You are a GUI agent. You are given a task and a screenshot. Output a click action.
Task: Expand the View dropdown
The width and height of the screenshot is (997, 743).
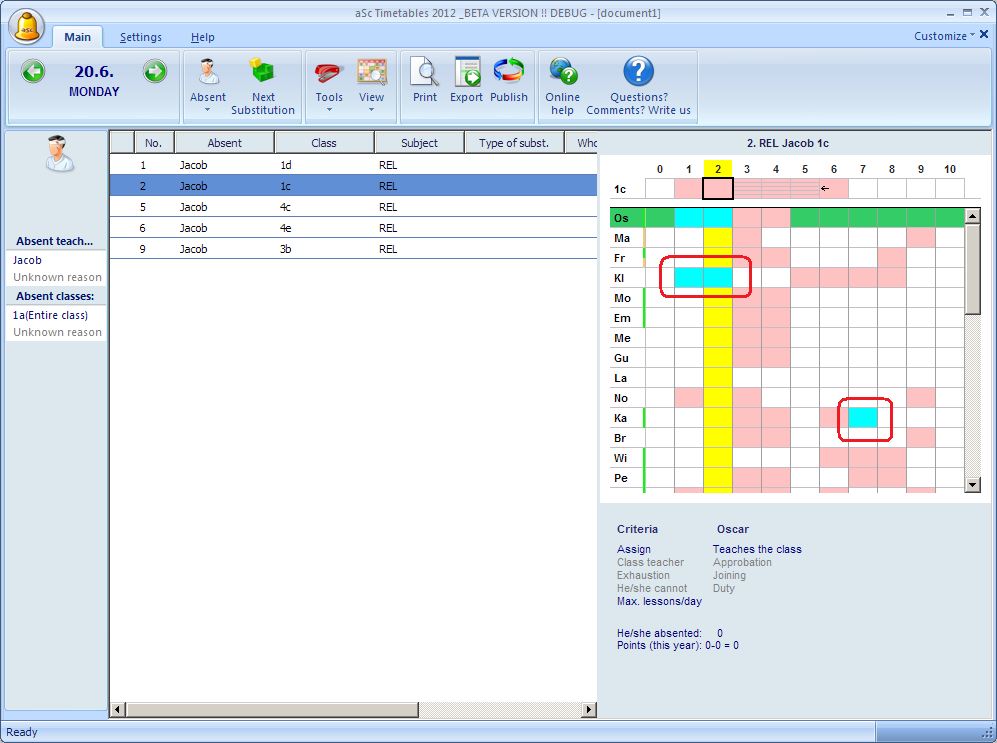(x=371, y=109)
